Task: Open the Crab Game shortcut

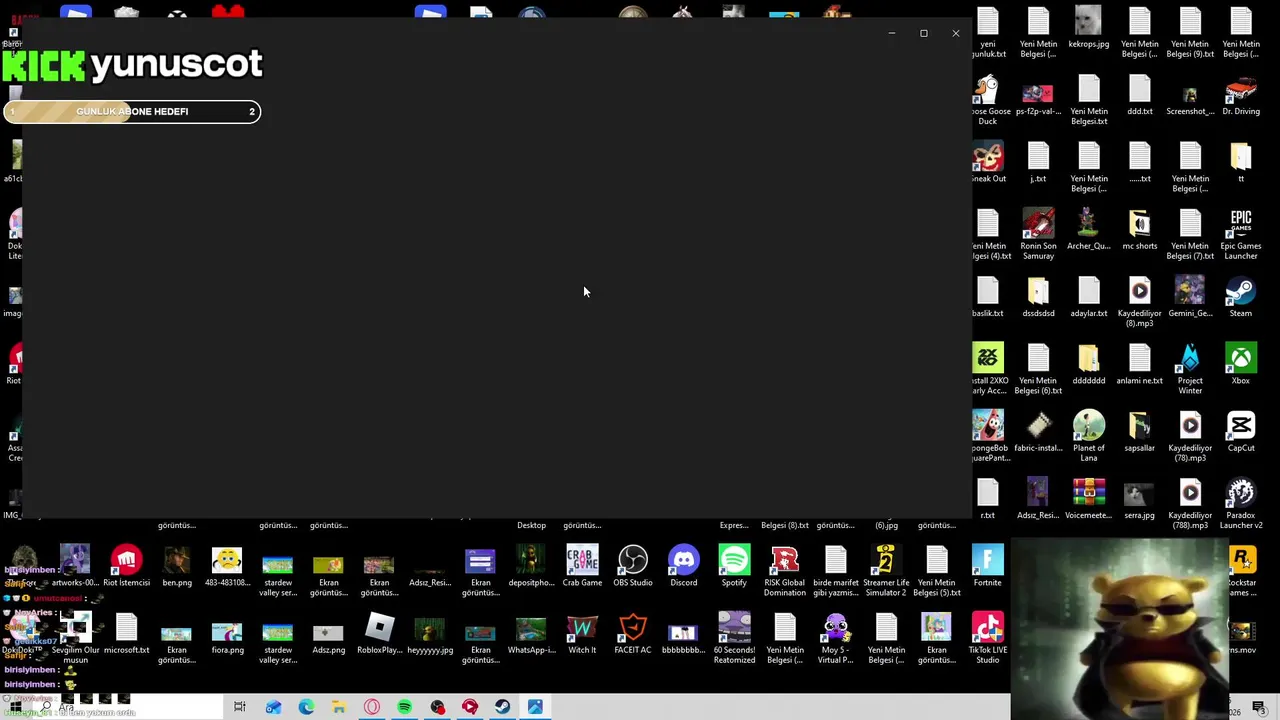Action: point(582,566)
